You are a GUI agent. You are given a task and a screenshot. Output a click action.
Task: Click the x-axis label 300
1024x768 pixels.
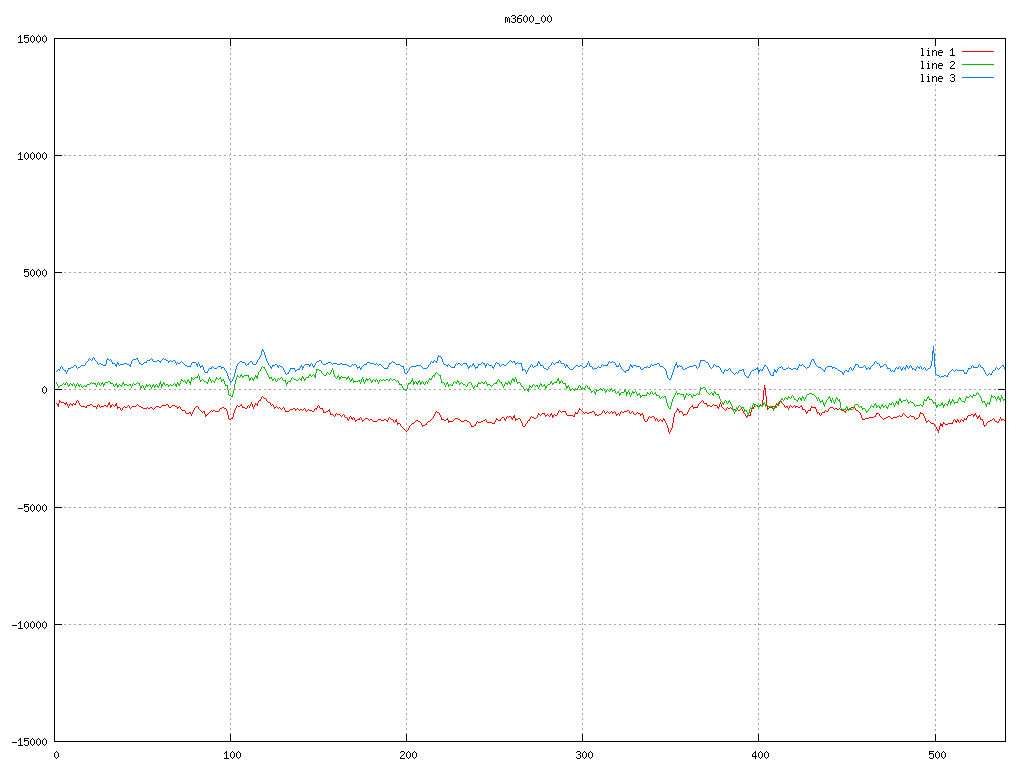584,756
